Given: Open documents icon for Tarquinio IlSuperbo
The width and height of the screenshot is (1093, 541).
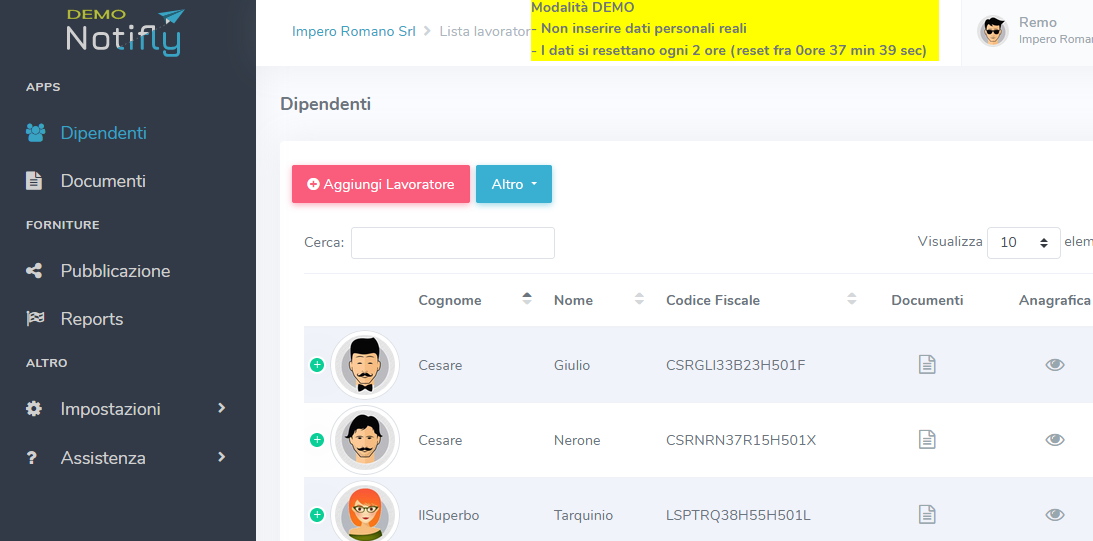Looking at the screenshot, I should (927, 515).
